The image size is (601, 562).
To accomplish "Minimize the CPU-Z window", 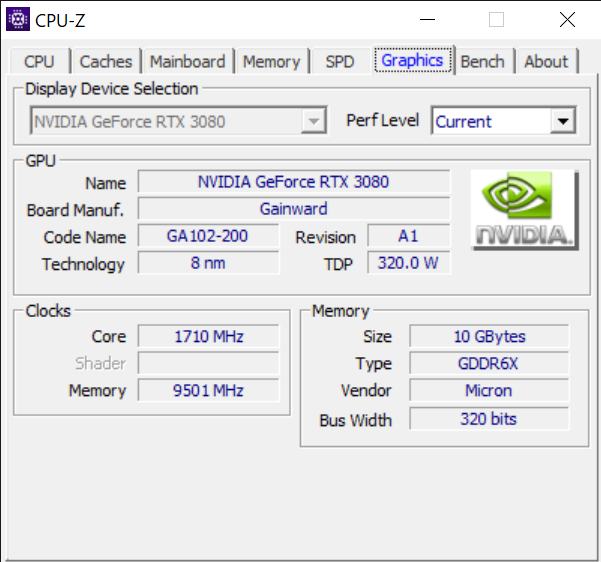I will pos(427,19).
